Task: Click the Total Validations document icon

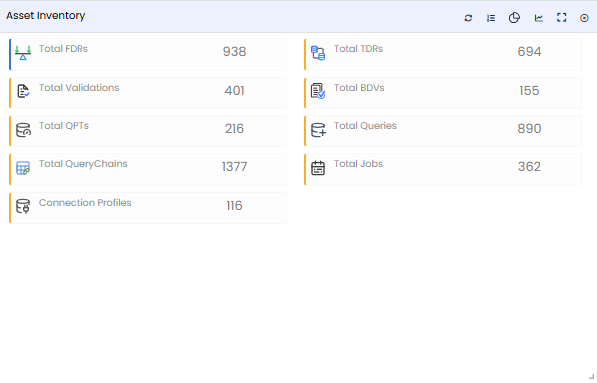Action: point(23,91)
